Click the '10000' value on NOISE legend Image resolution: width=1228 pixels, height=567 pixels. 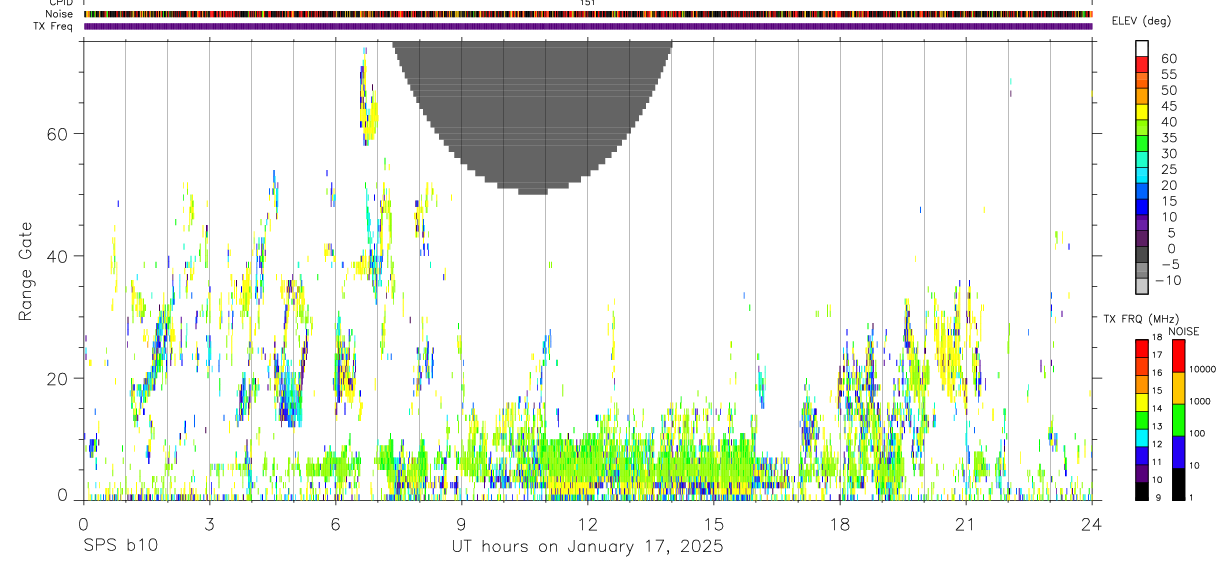[1202, 369]
